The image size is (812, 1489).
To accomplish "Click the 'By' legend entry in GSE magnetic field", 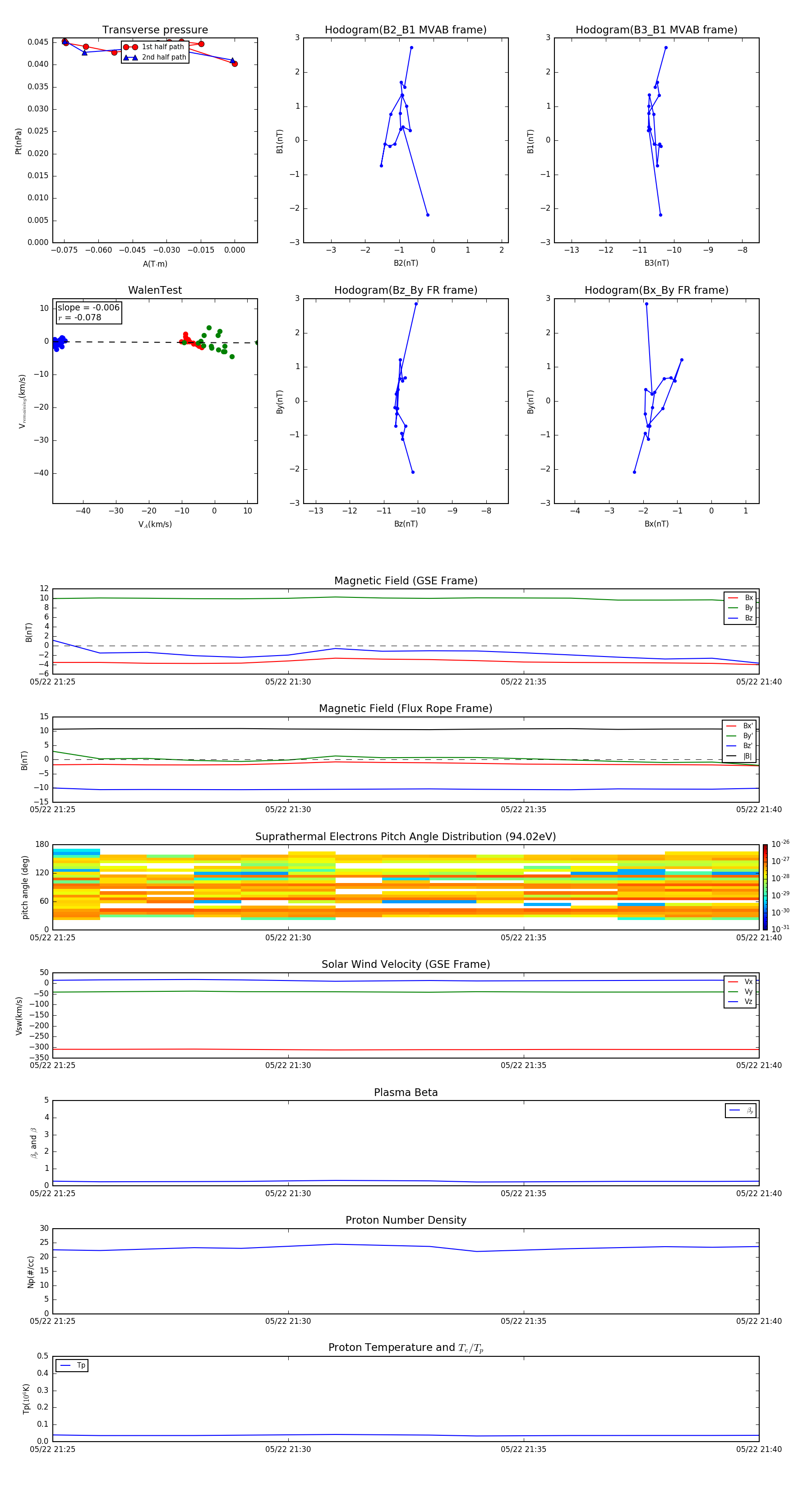I will (741, 607).
